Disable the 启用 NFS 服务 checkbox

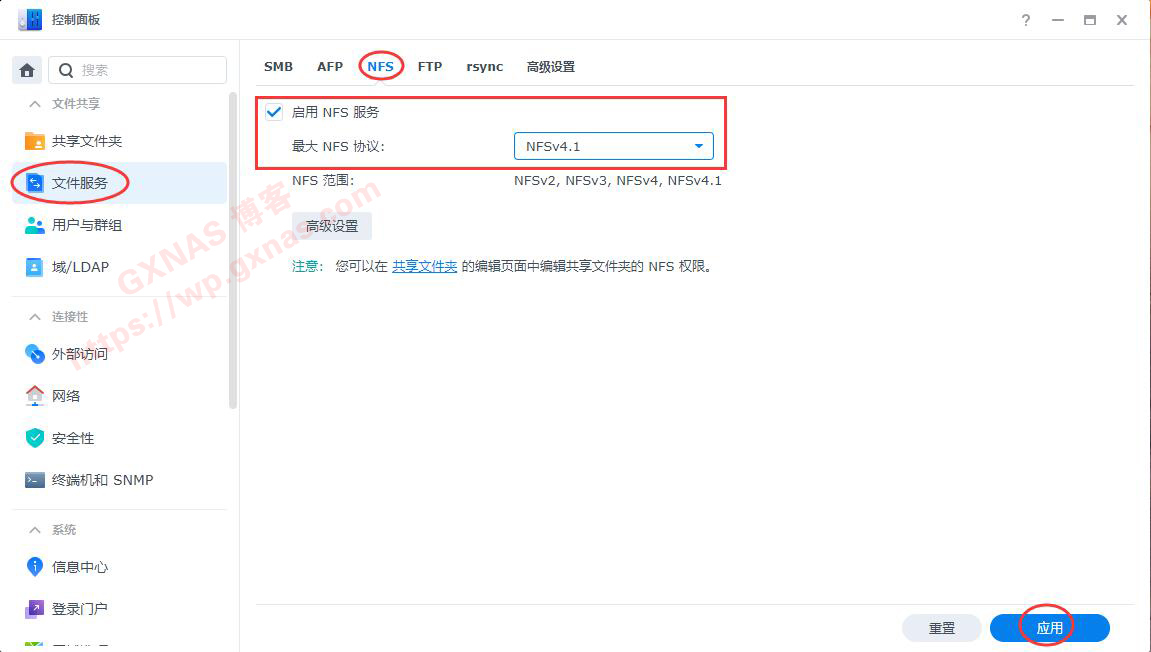(274, 113)
